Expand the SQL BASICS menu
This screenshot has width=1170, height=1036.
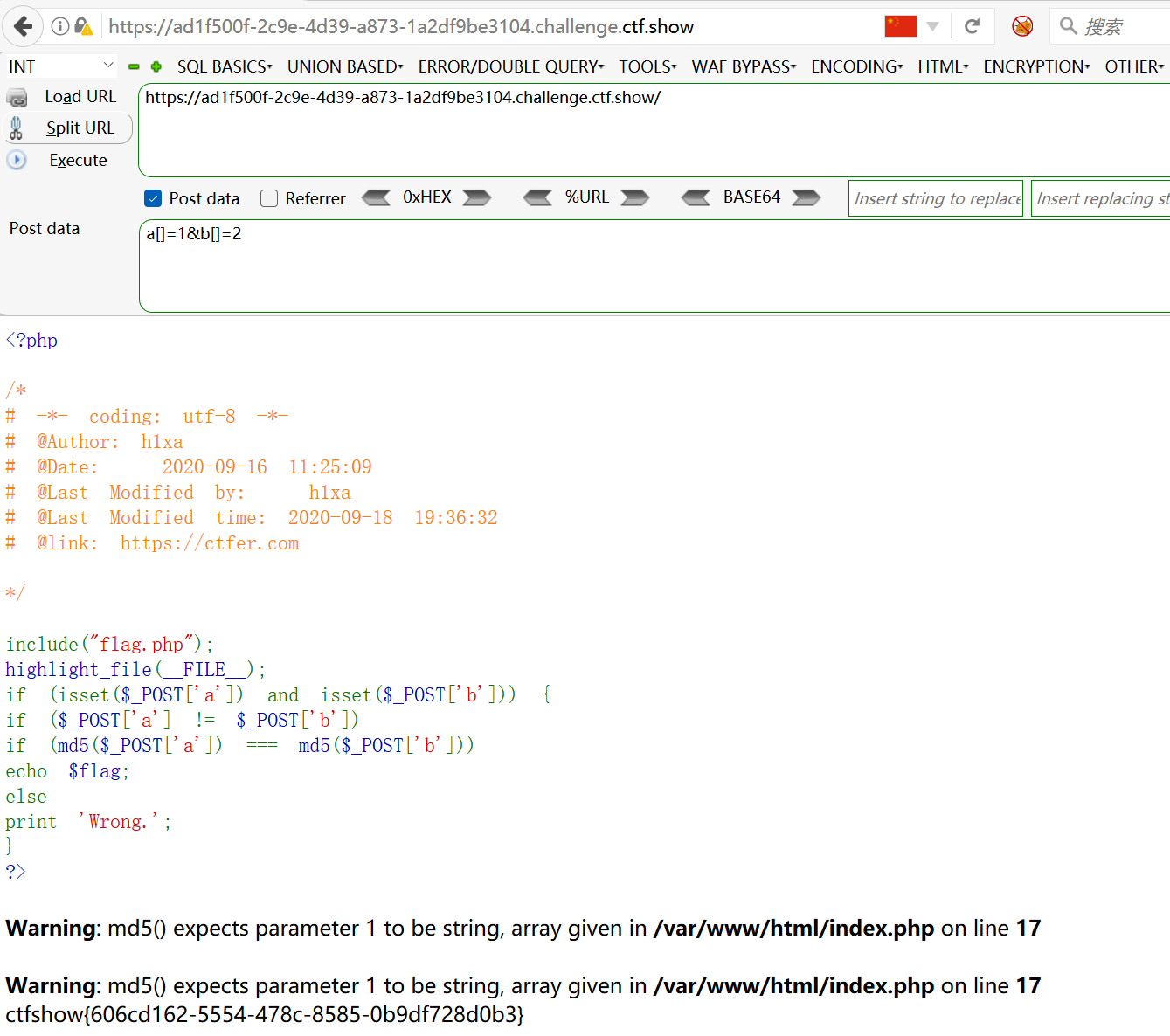(x=225, y=66)
